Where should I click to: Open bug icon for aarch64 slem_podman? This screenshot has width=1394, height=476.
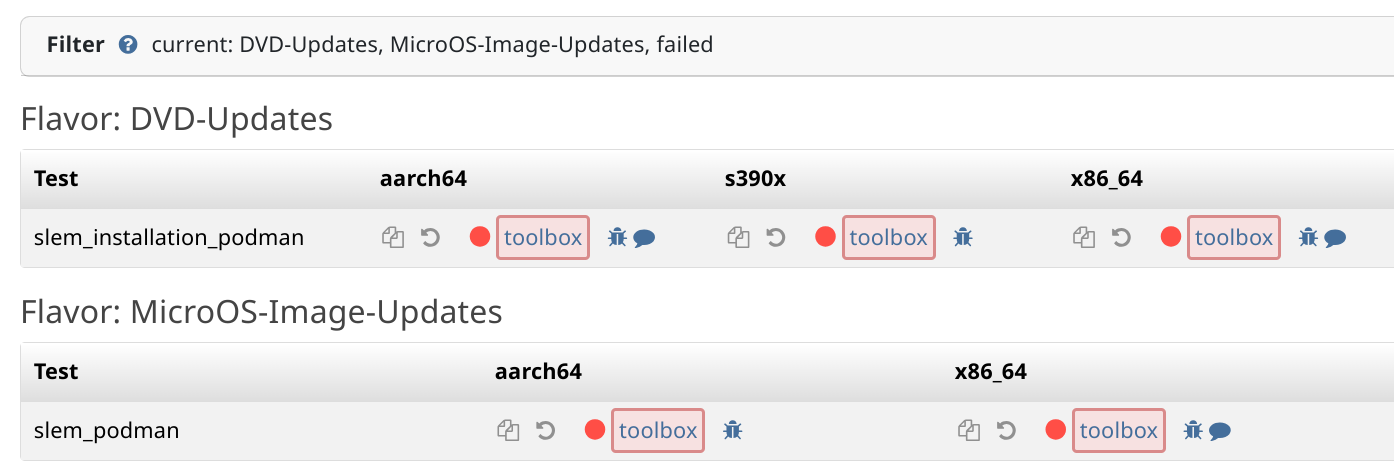tap(733, 431)
